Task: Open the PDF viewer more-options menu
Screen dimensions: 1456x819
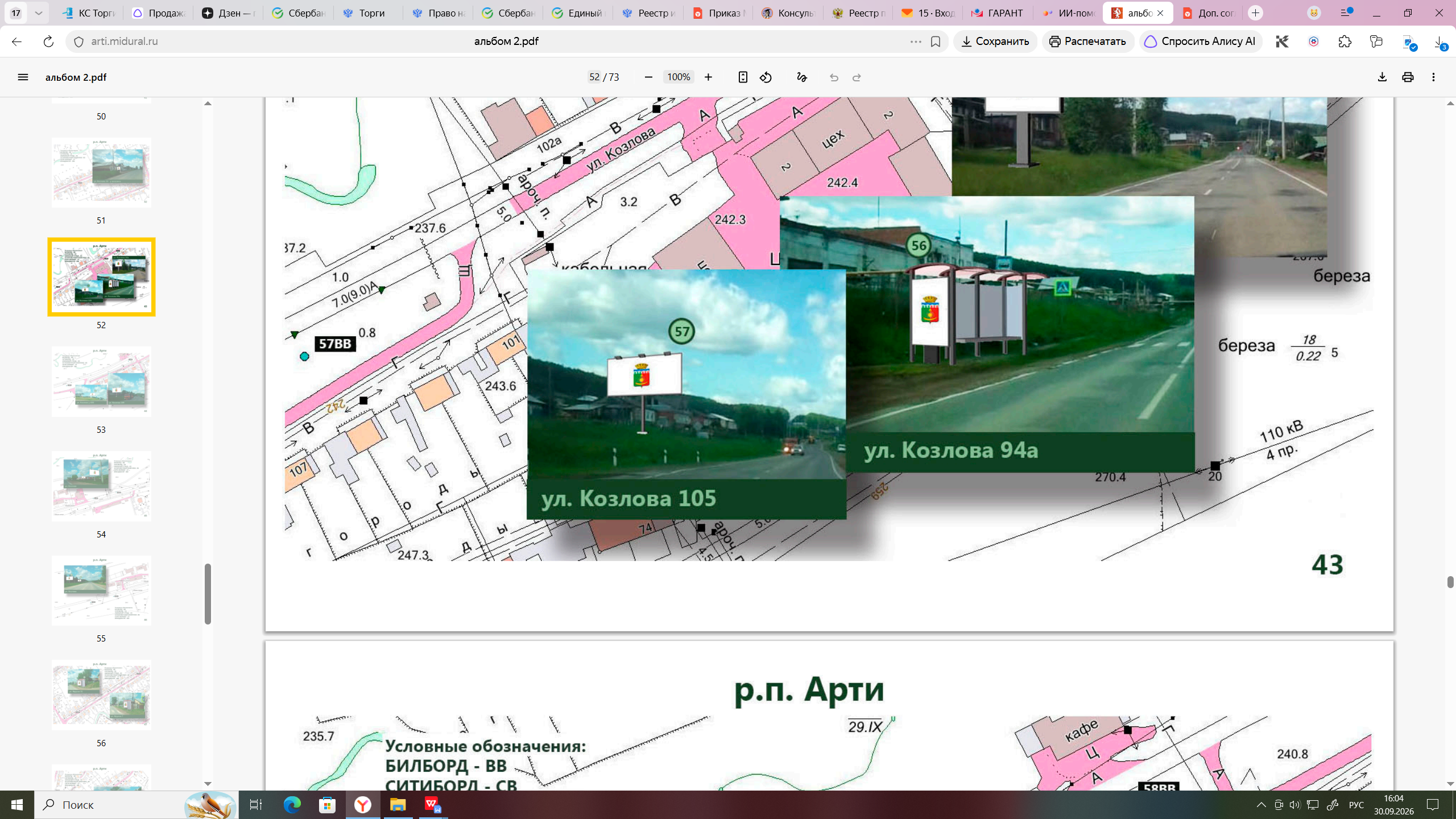Action: point(1433,77)
